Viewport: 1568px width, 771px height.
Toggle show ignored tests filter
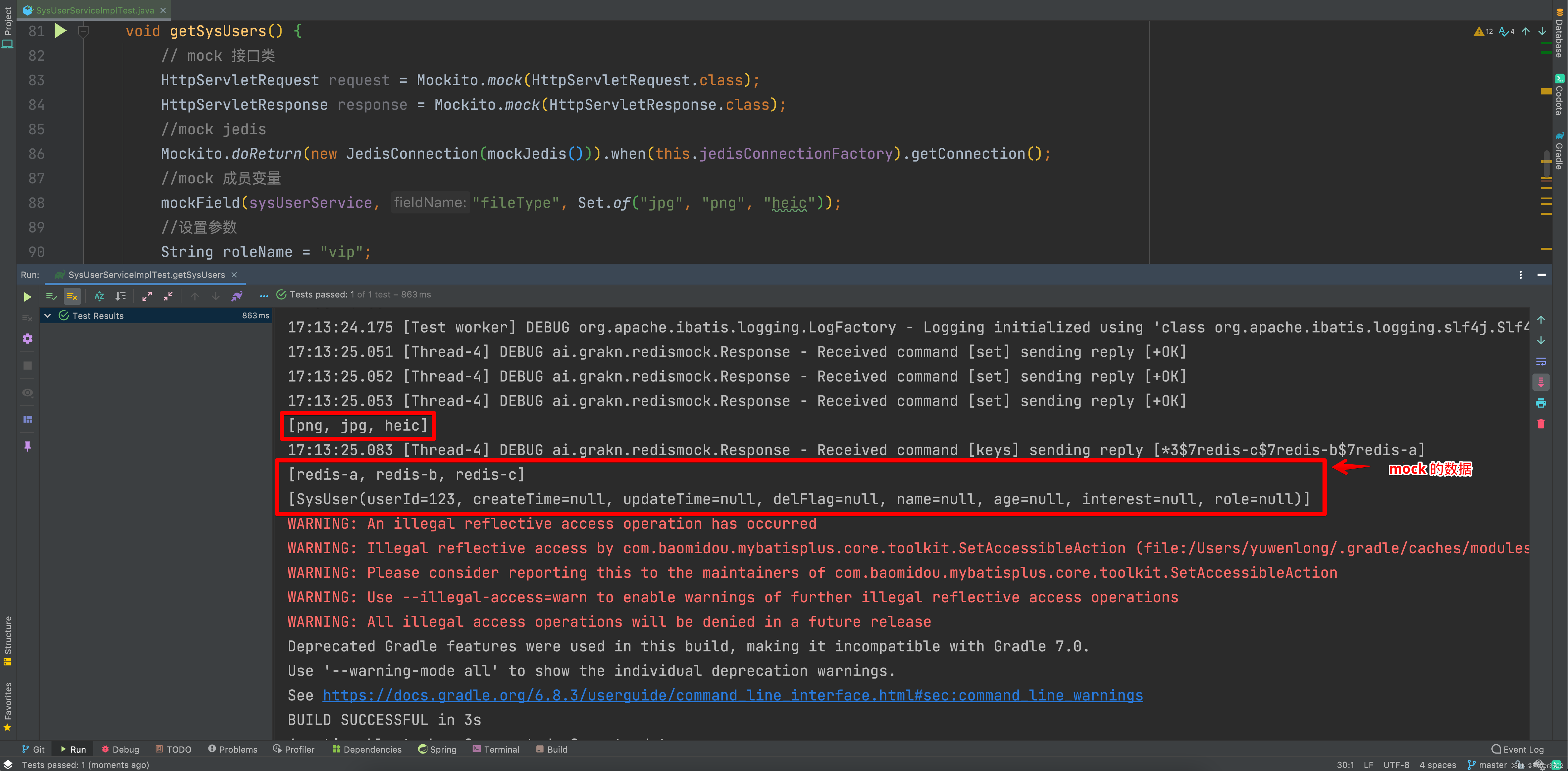(x=72, y=296)
